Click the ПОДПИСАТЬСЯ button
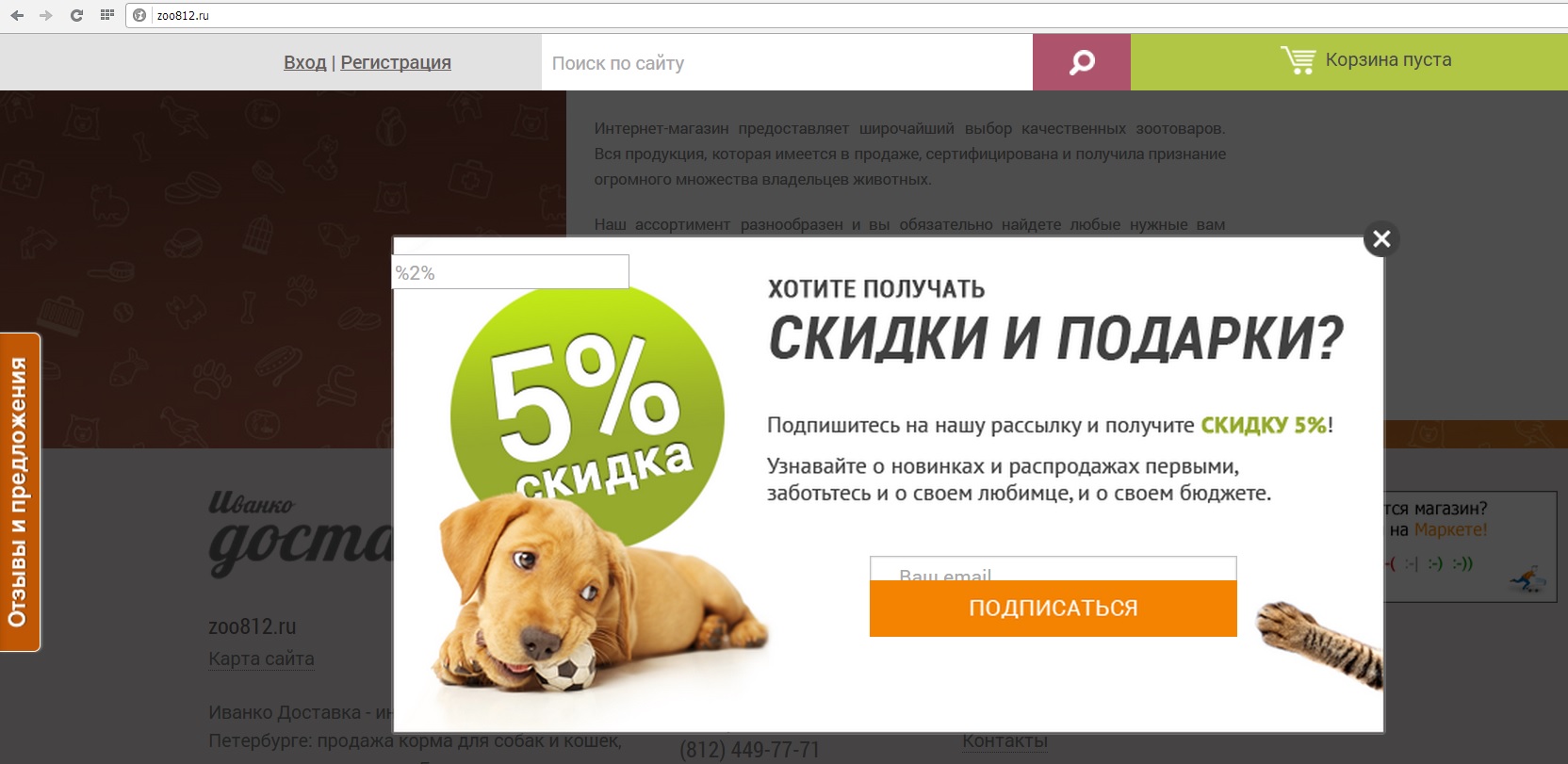The image size is (1568, 764). pyautogui.click(x=1053, y=609)
